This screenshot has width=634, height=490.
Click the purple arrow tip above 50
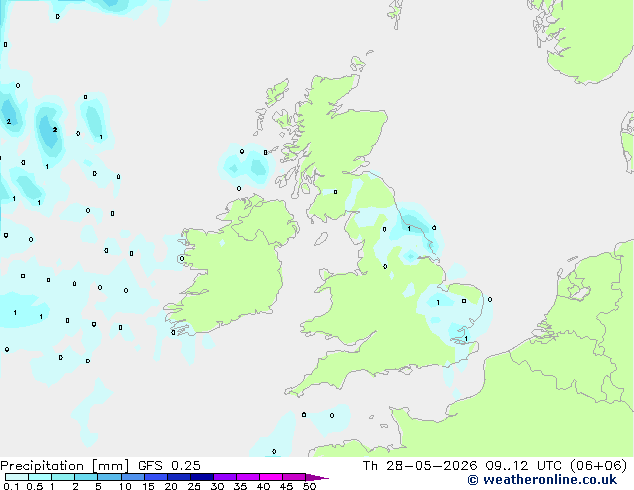point(317,478)
